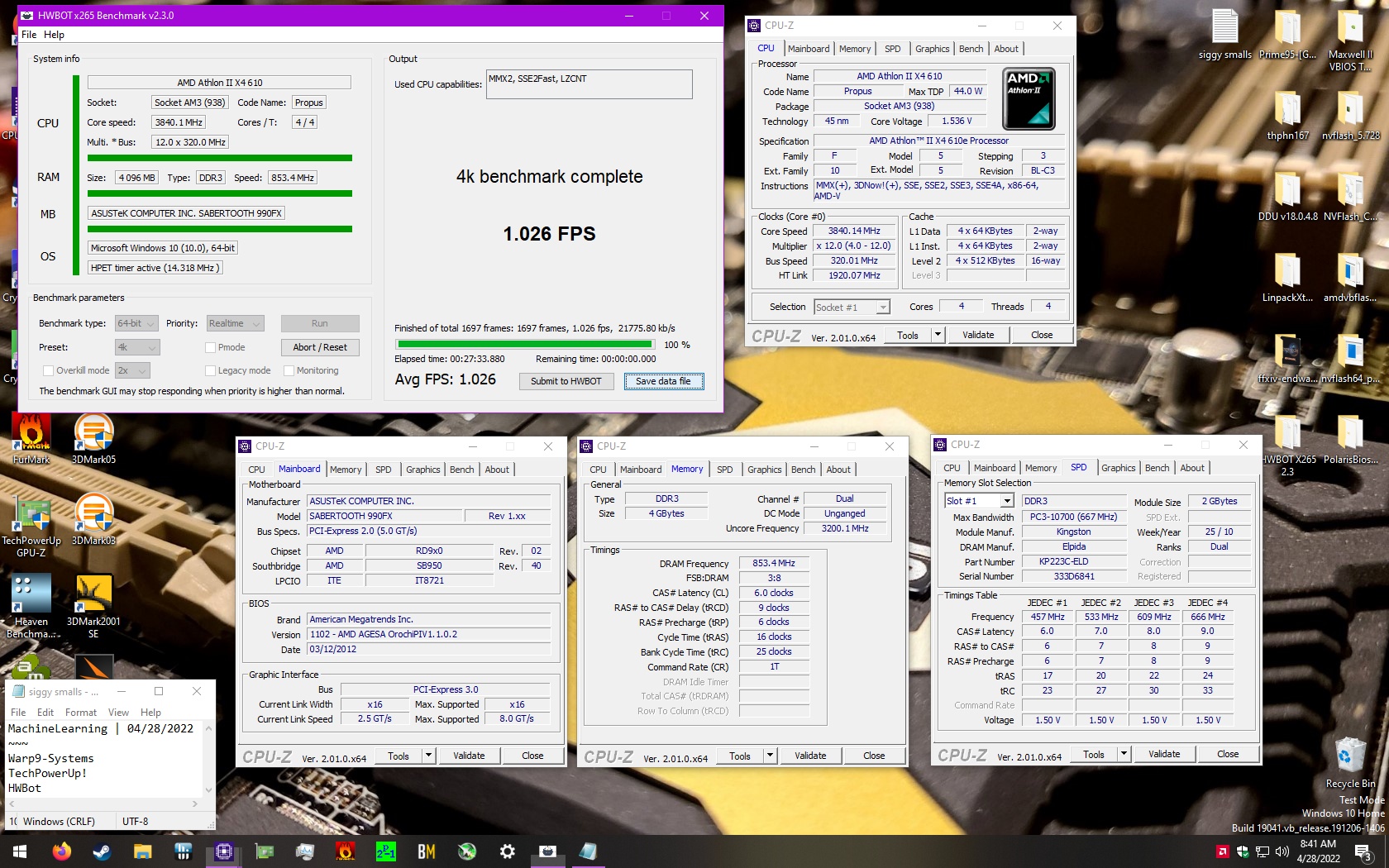
Task: Expand Tools arrow in Mainboard window
Action: [x=428, y=756]
